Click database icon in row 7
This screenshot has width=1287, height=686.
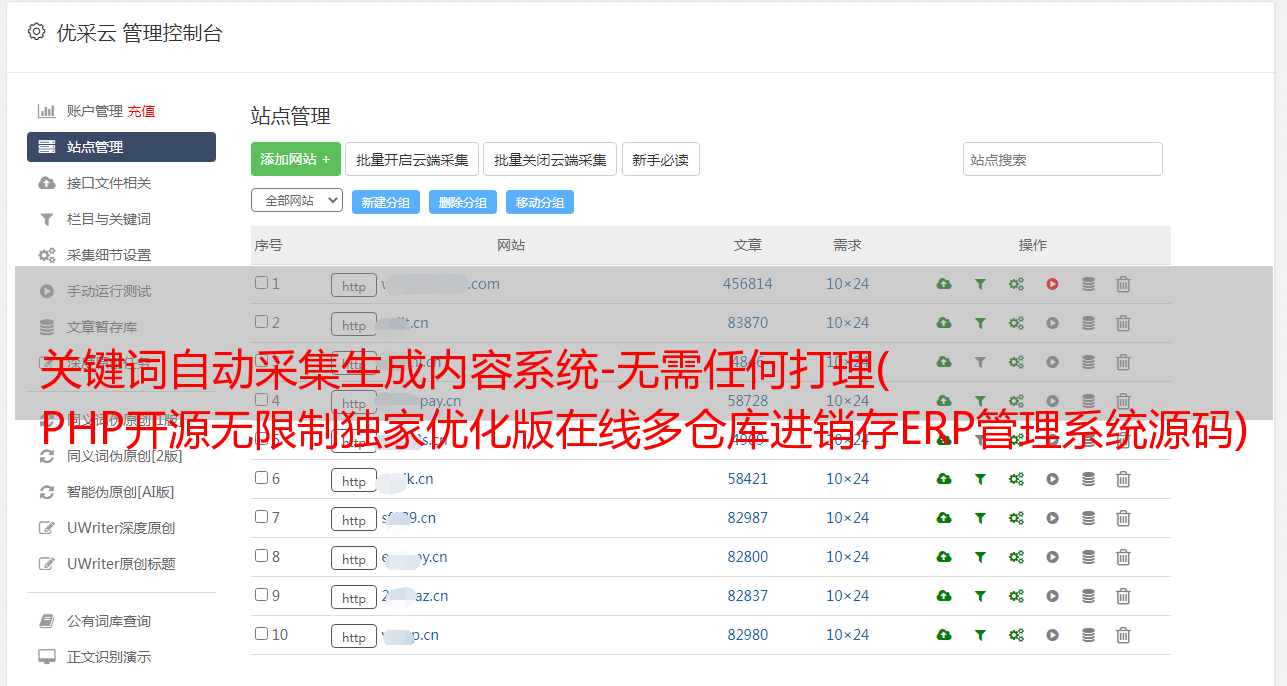(x=1088, y=518)
